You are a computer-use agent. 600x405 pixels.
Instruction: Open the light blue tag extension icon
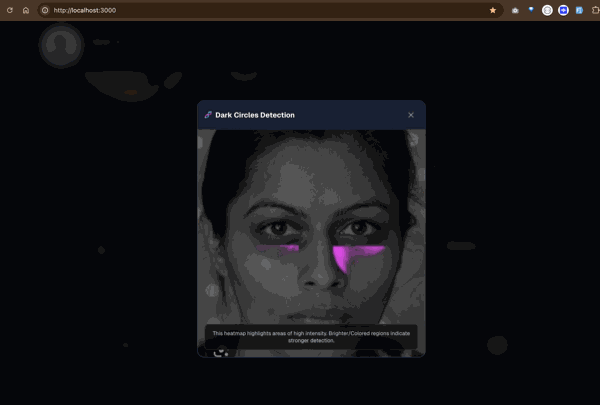pos(579,10)
